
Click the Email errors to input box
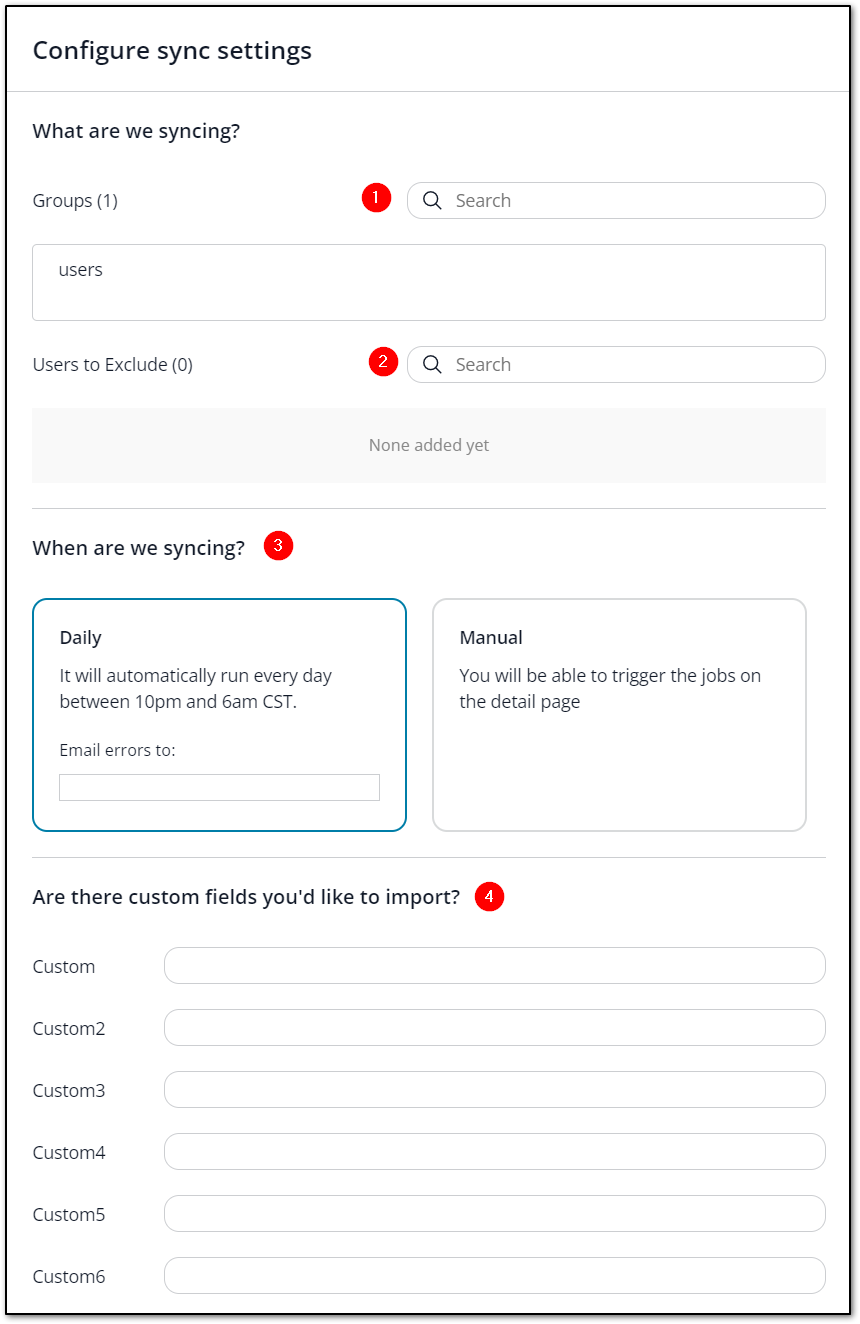pos(219,787)
